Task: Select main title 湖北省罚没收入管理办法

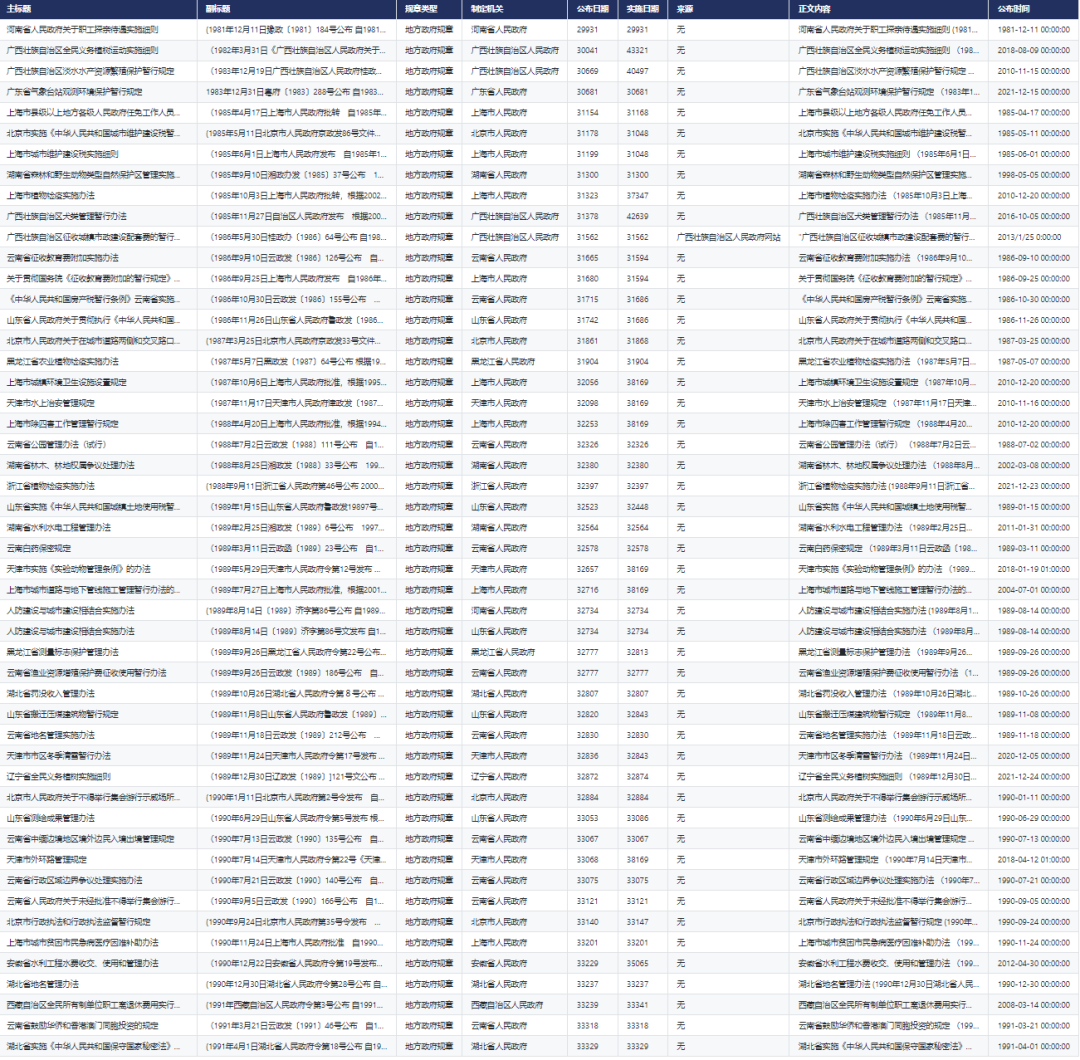Action: pos(51,694)
